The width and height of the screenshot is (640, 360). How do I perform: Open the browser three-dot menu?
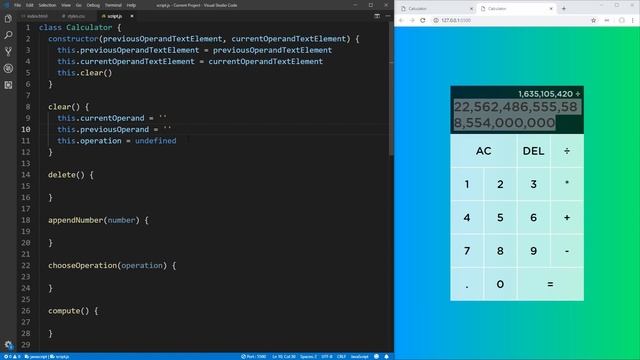click(x=633, y=20)
